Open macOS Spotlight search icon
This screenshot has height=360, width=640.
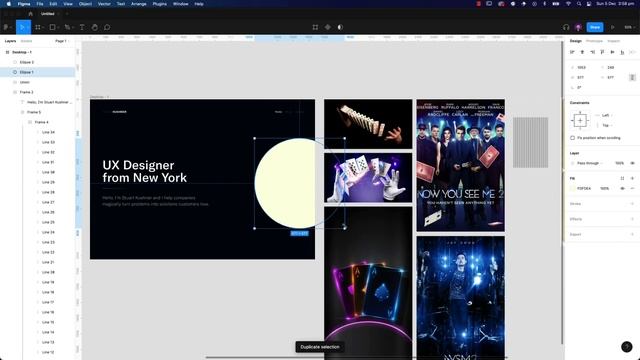point(579,4)
